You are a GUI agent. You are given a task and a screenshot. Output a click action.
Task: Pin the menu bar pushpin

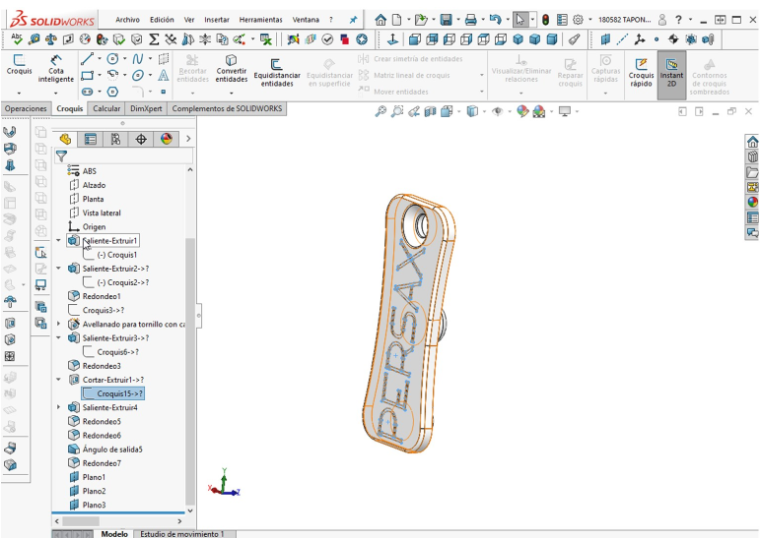pyautogui.click(x=353, y=20)
